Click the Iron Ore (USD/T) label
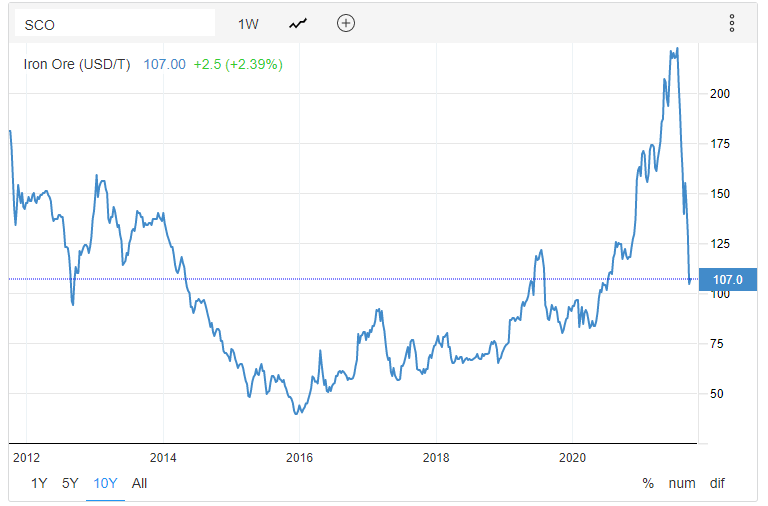This screenshot has width=768, height=506. pyautogui.click(x=77, y=64)
